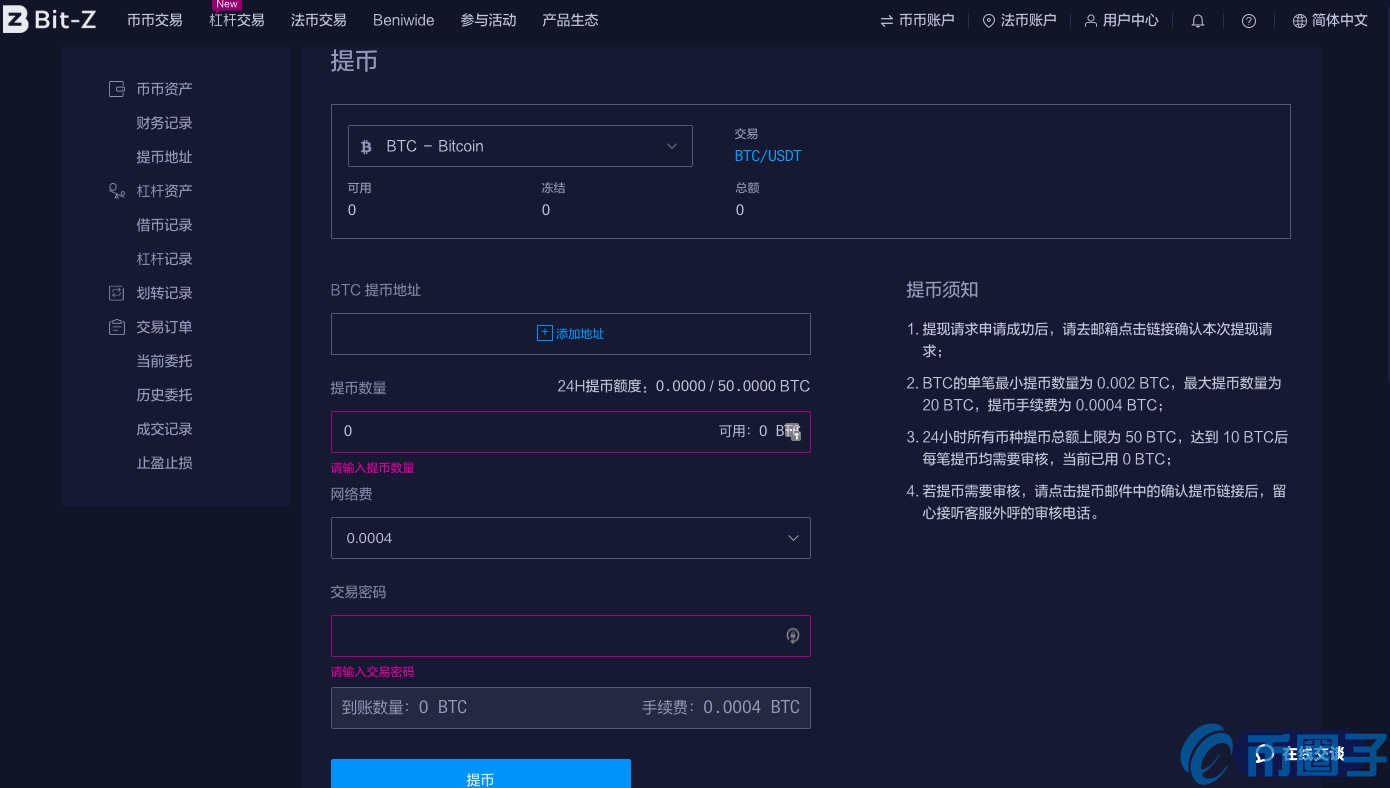The height and width of the screenshot is (788, 1390).
Task: Select 借币记录 in sidebar
Action: point(165,225)
